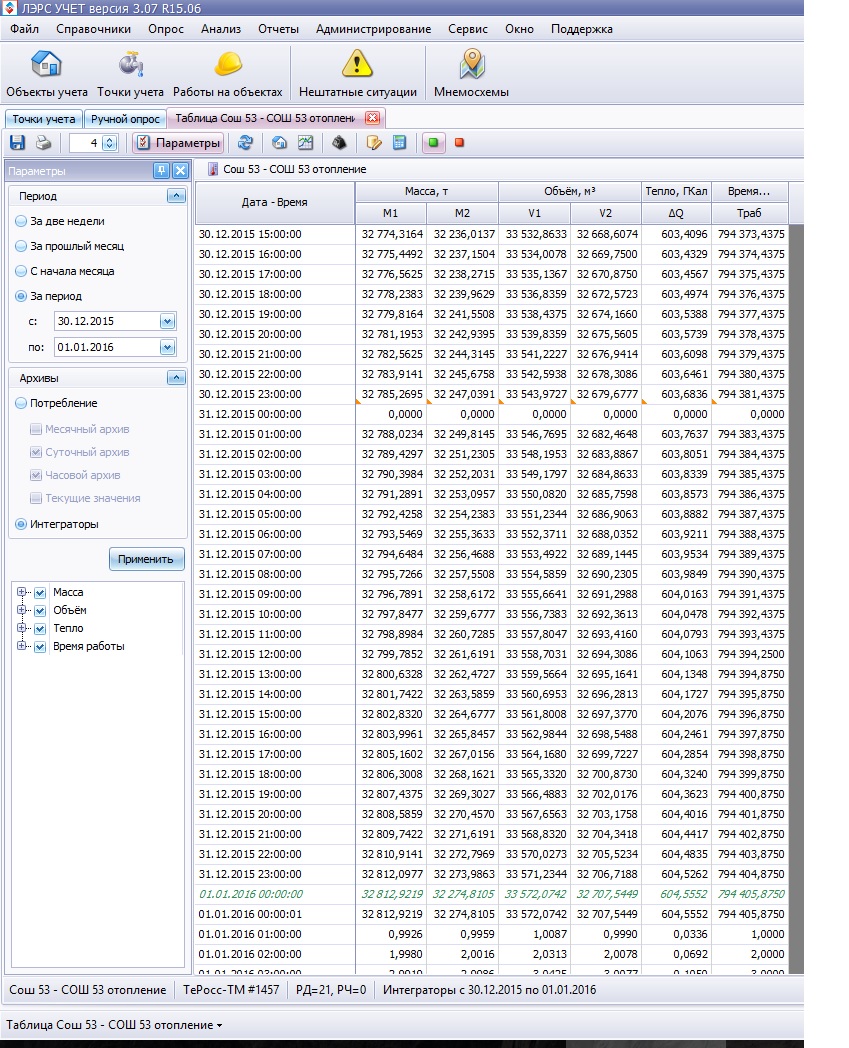The image size is (849, 1048).
Task: Collapse the Архивы section
Action: coord(176,378)
